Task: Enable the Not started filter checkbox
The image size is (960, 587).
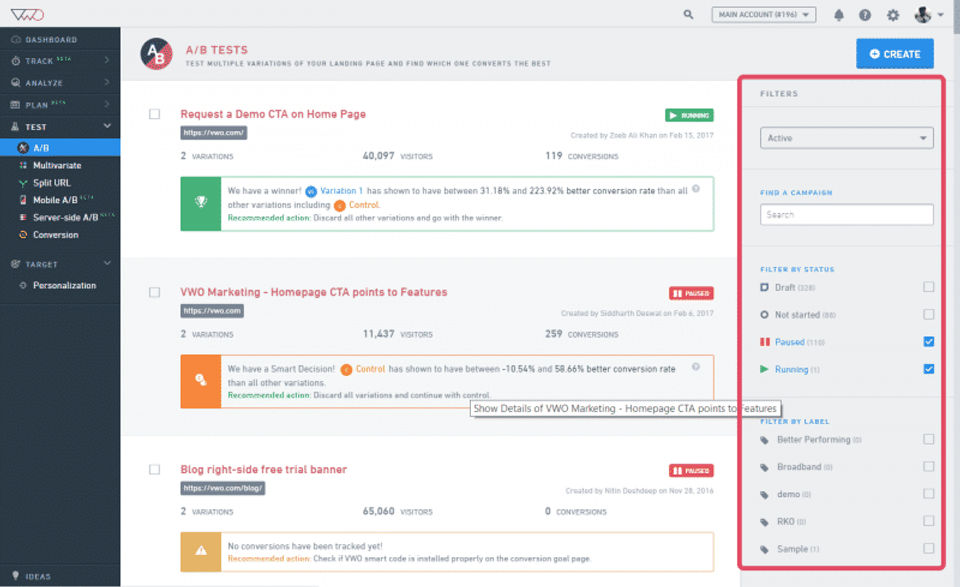Action: click(x=929, y=315)
